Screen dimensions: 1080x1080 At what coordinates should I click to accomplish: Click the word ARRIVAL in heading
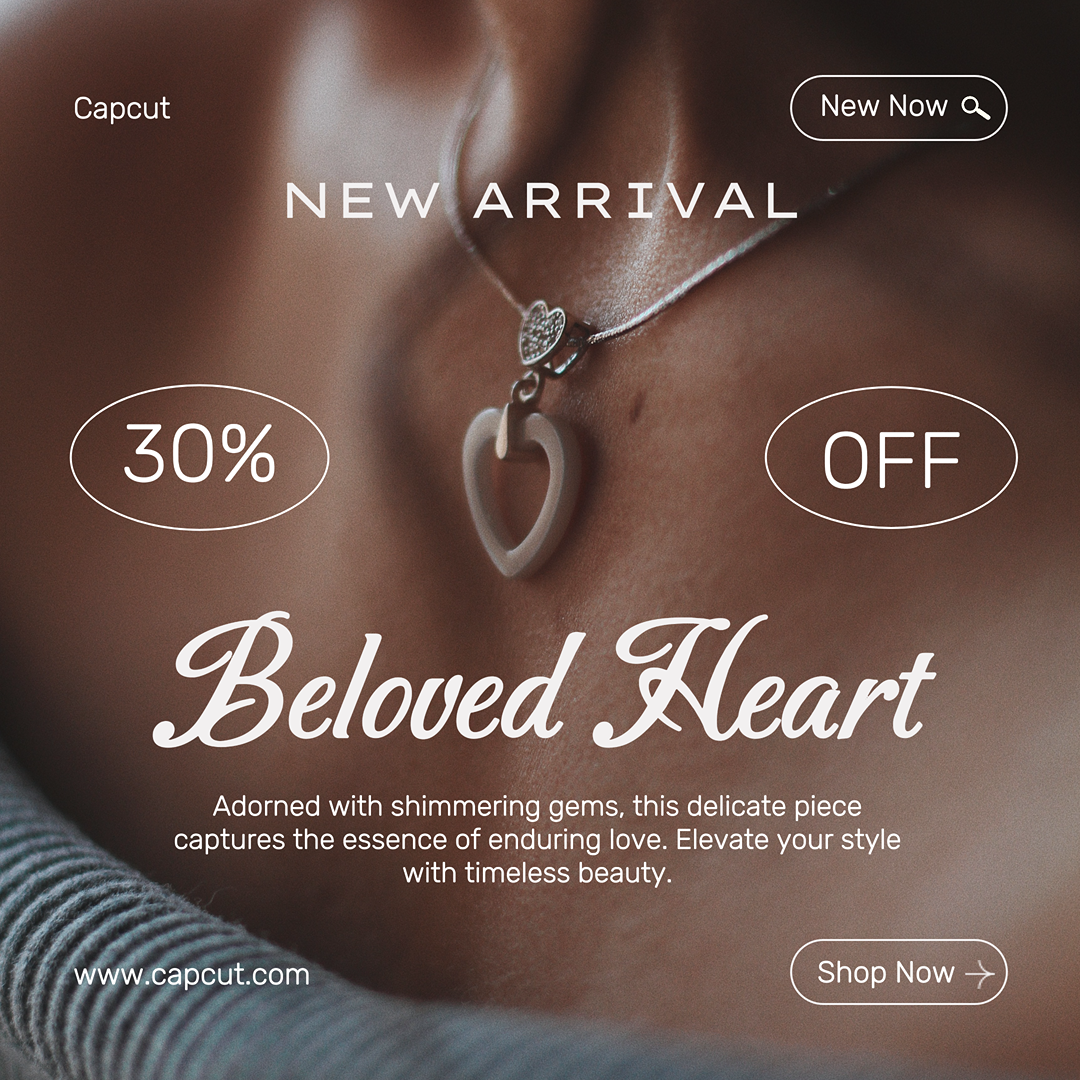coord(636,200)
